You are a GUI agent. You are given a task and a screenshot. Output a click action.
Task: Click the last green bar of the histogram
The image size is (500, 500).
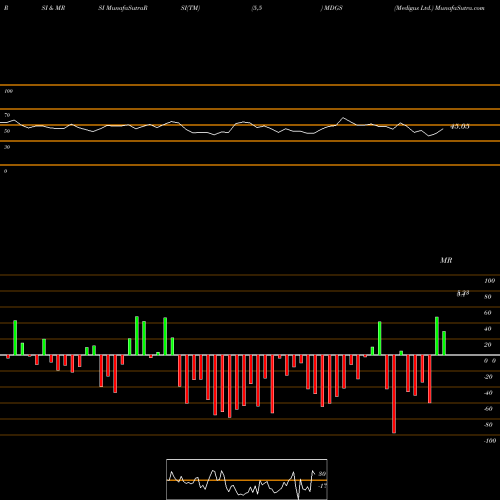[444, 343]
